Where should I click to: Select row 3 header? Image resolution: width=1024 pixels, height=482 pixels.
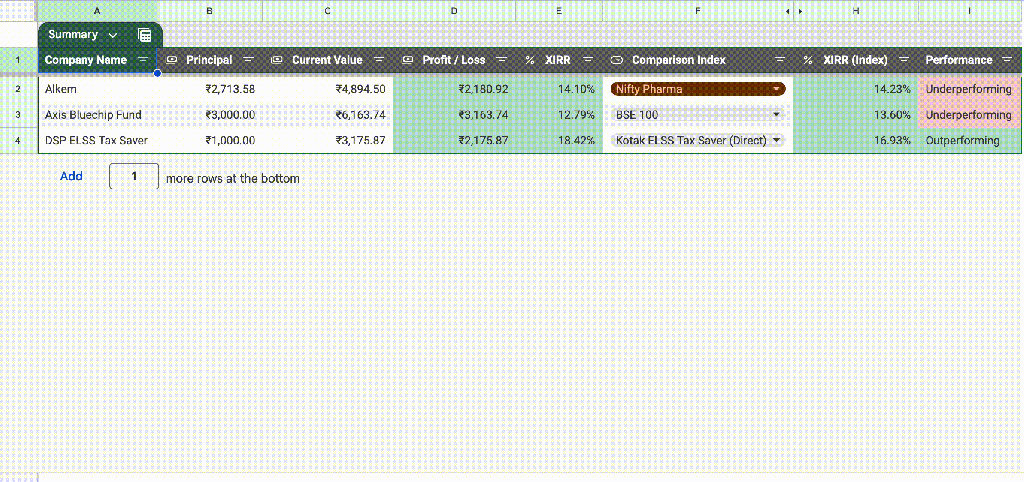pos(18,115)
